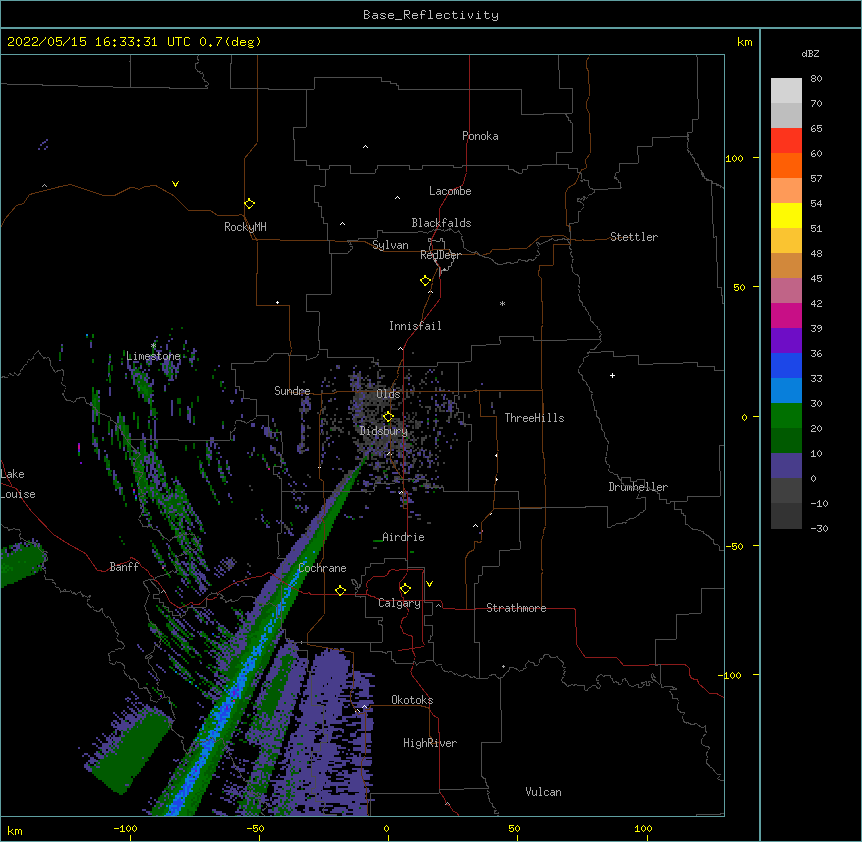The image size is (862, 842).
Task: Click the Ponoka town label
Action: 480,136
